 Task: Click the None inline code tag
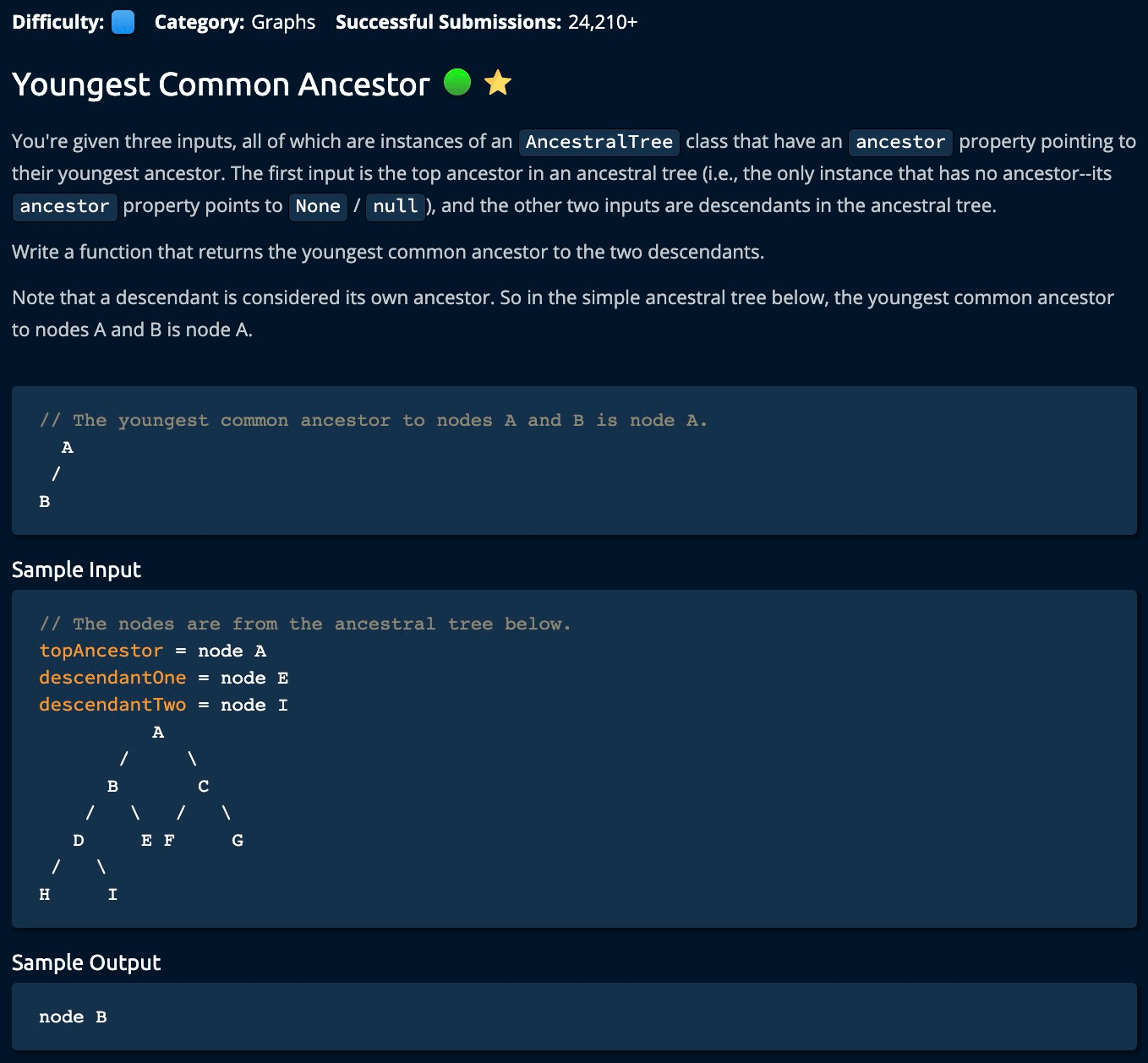click(318, 206)
